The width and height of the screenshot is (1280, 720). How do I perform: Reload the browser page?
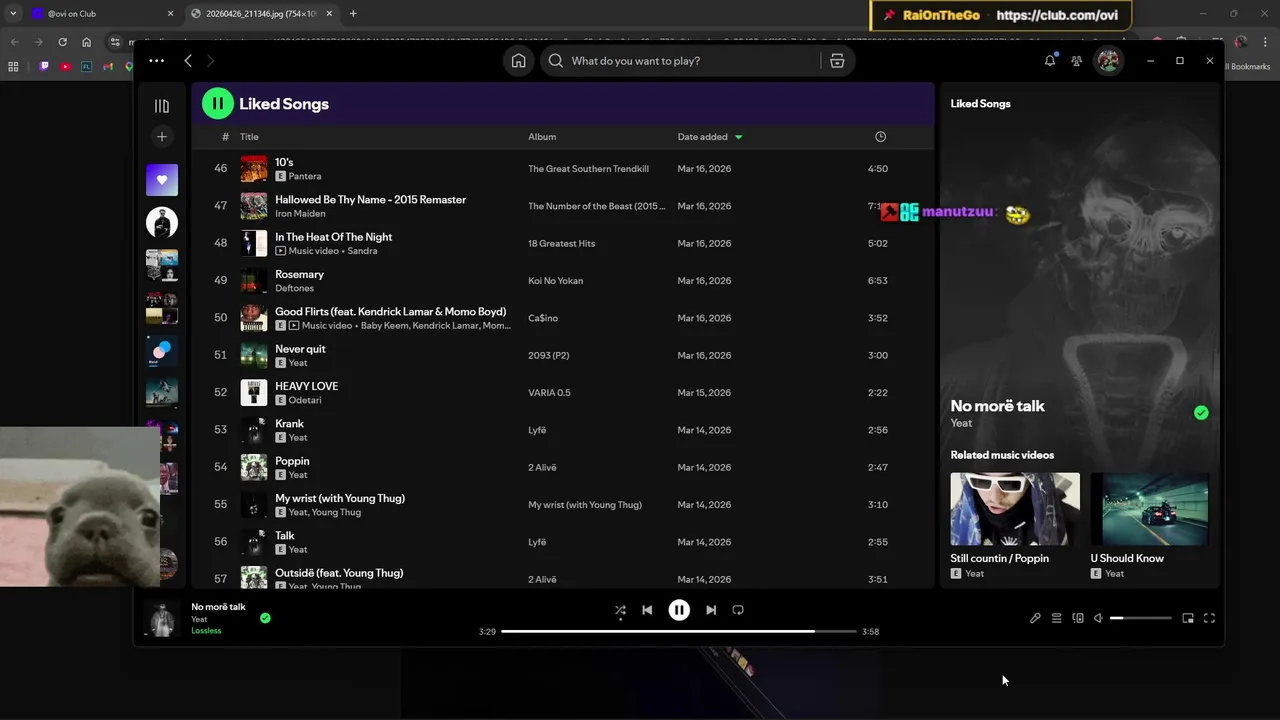click(x=62, y=42)
